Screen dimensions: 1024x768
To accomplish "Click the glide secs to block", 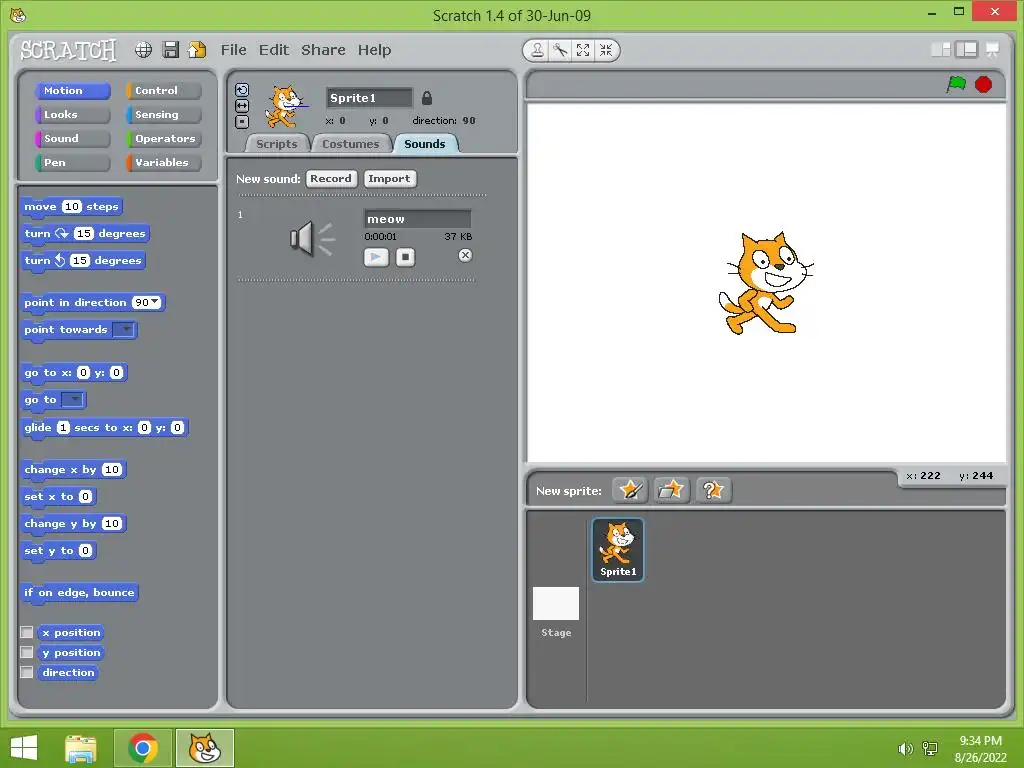I will click(x=104, y=428).
